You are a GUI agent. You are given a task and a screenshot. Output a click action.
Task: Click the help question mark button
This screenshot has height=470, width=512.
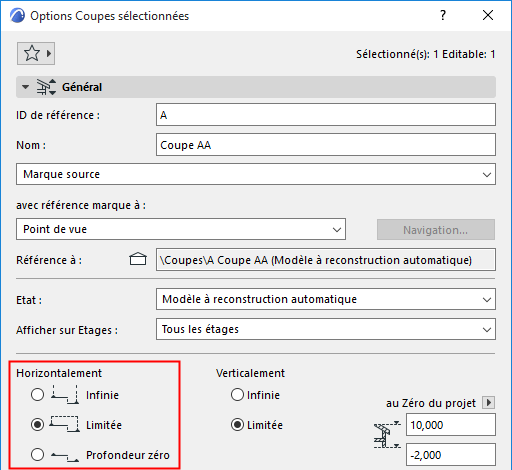tap(443, 15)
